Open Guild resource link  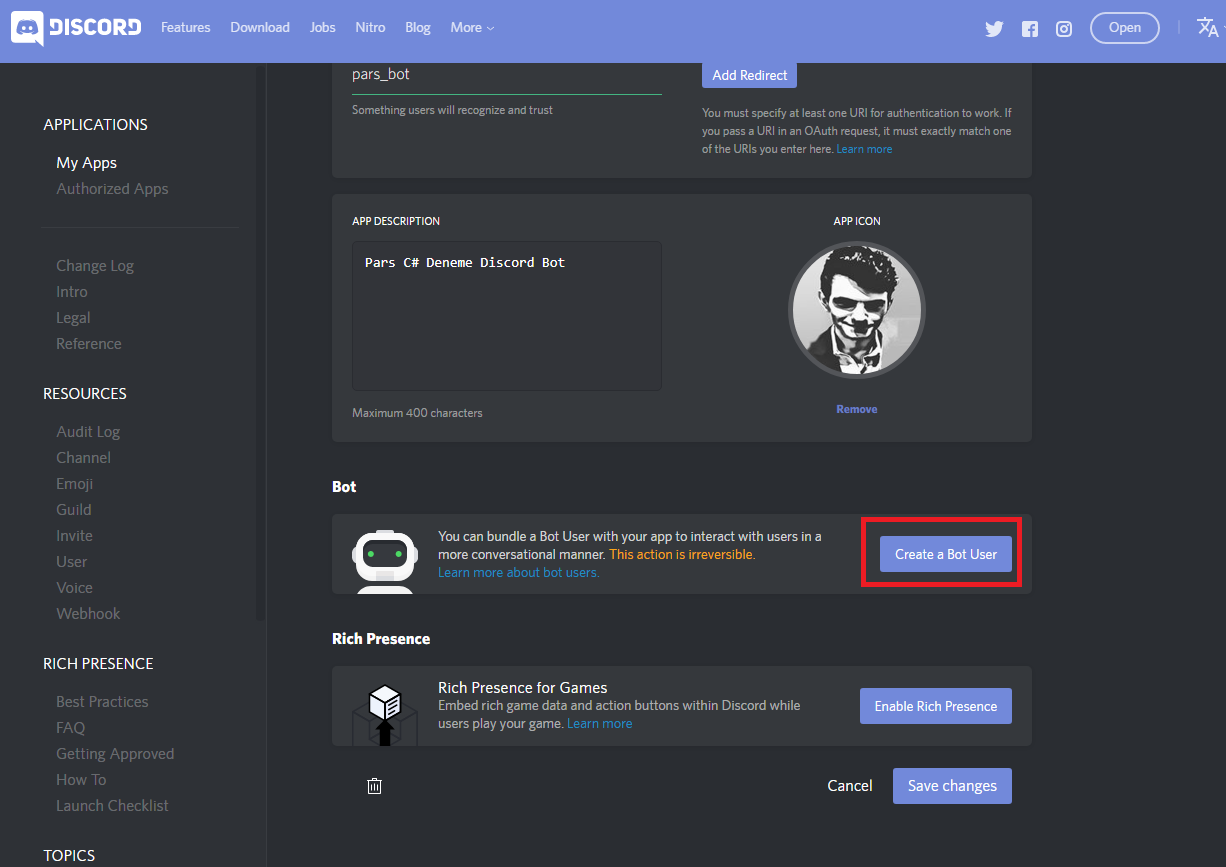pos(74,510)
